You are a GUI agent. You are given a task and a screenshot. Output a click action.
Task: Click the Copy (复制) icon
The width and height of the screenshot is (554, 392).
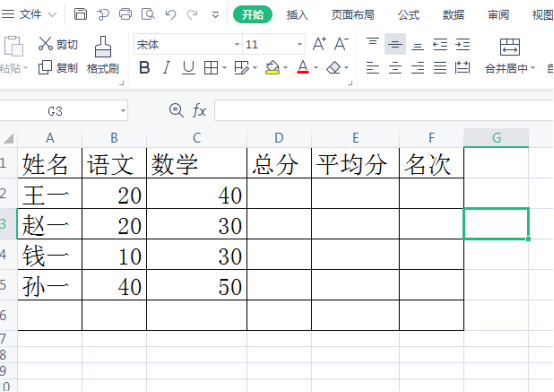[x=45, y=67]
